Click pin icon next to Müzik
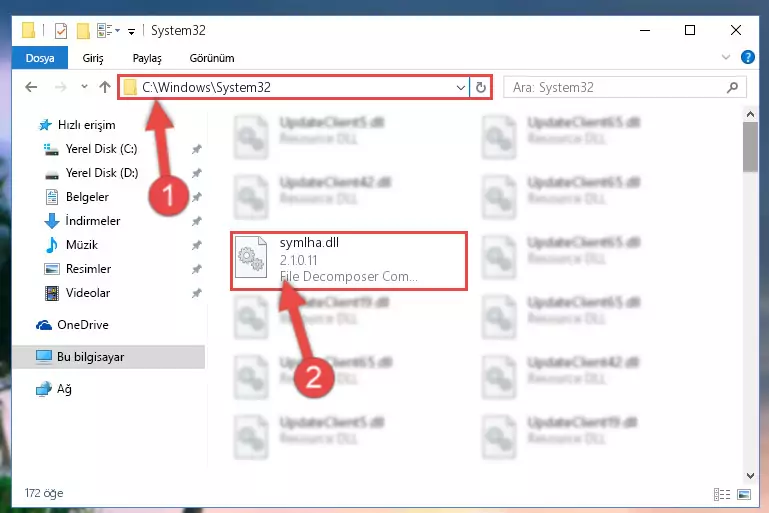The image size is (769, 513). pyautogui.click(x=197, y=245)
